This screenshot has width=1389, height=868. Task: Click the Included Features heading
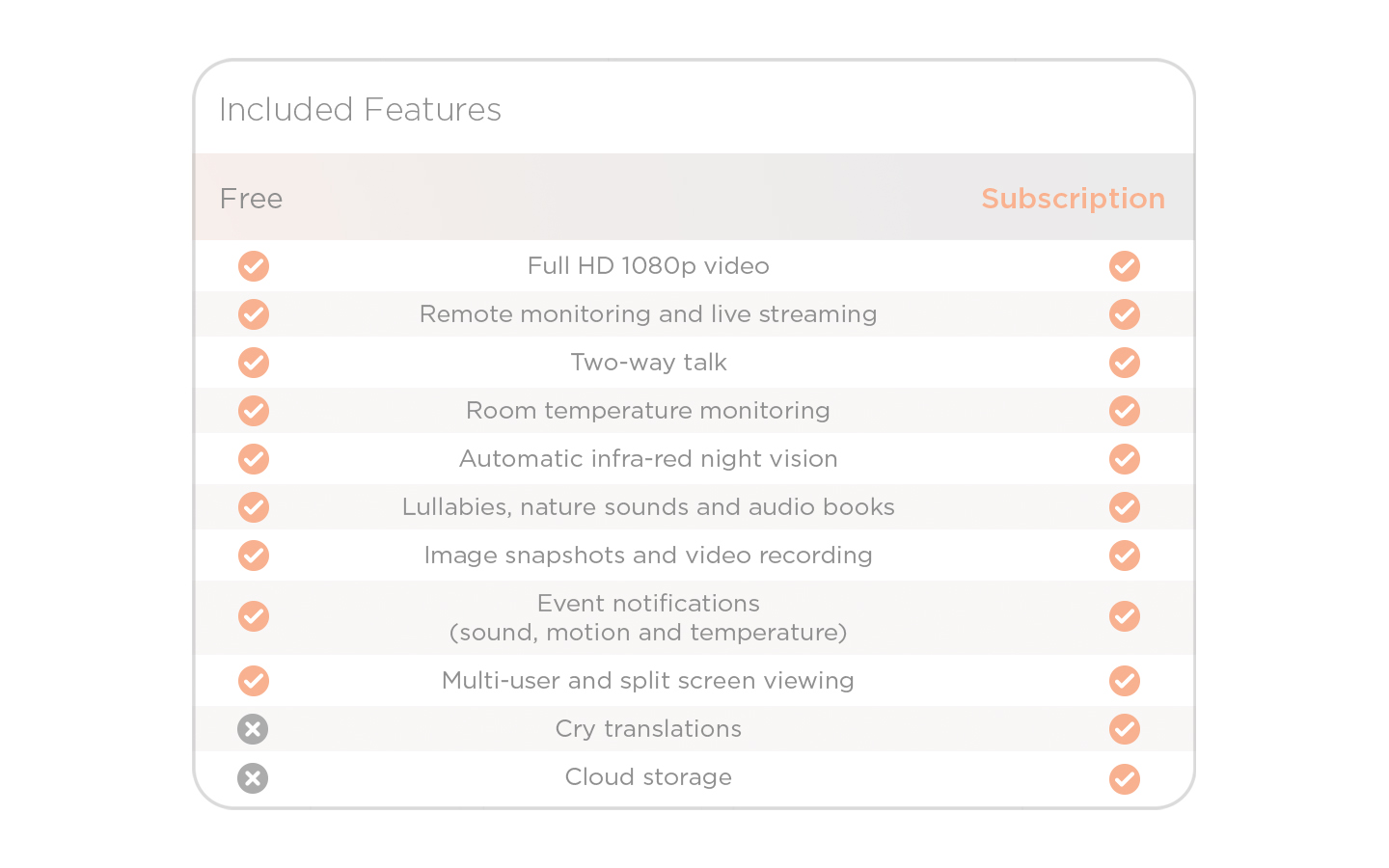(x=360, y=110)
